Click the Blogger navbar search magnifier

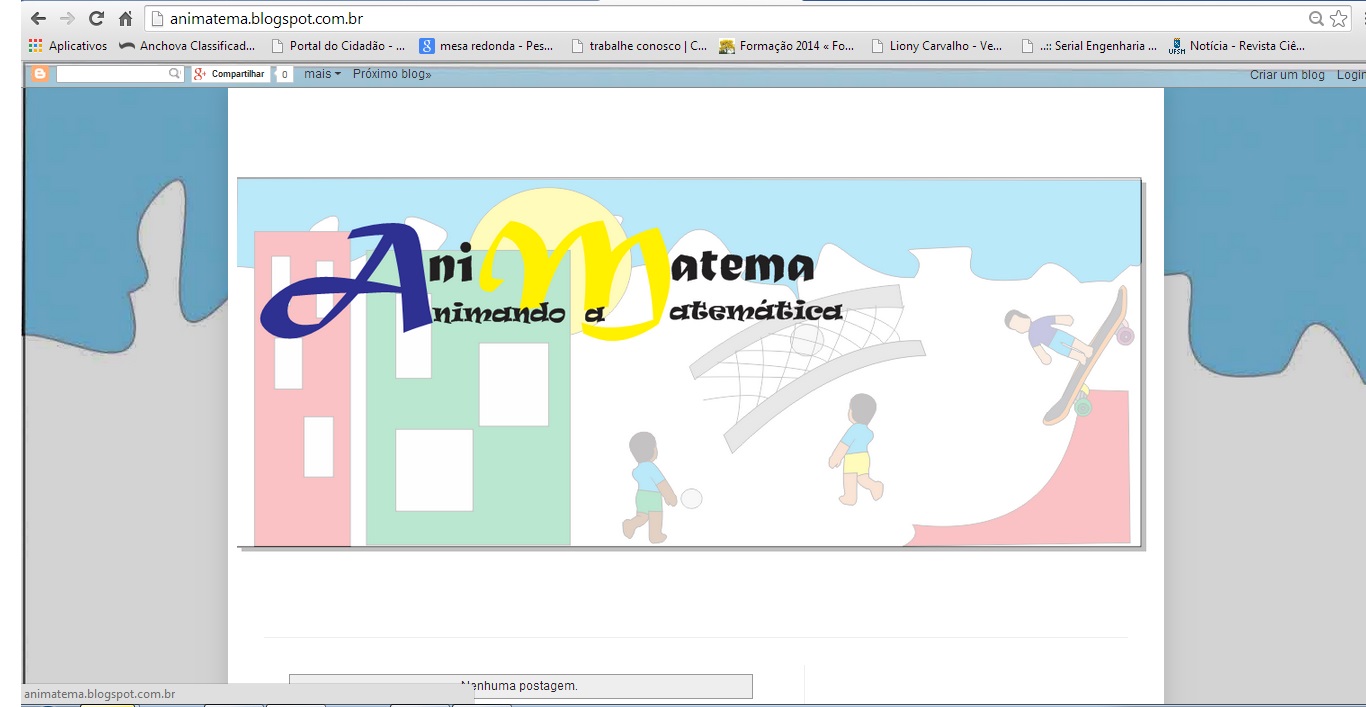pos(175,74)
